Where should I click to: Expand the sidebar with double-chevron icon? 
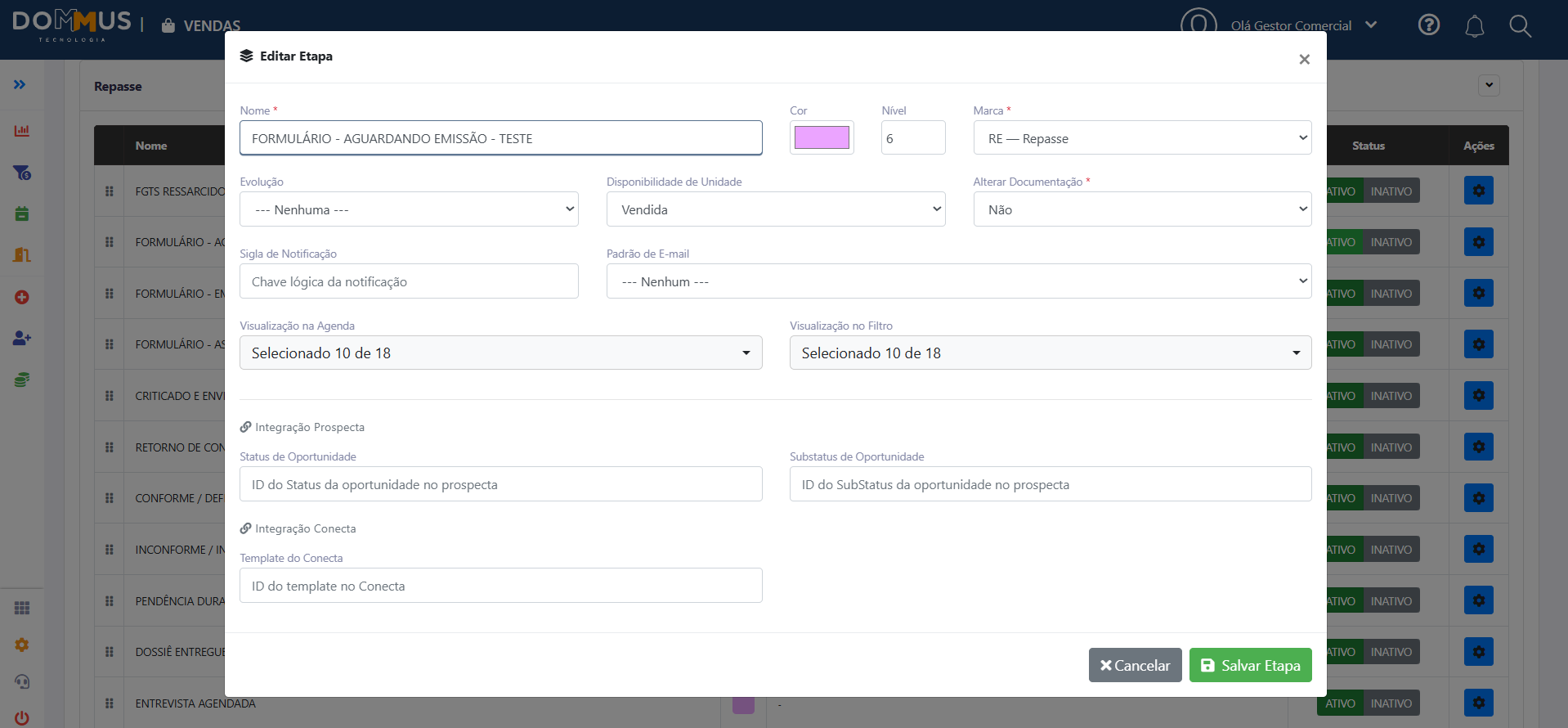[x=20, y=84]
